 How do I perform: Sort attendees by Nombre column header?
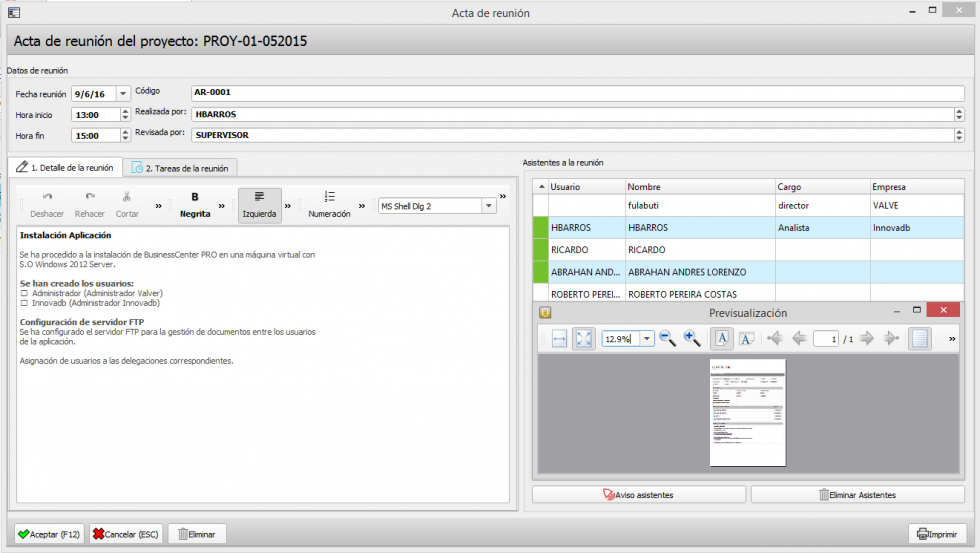(700, 187)
